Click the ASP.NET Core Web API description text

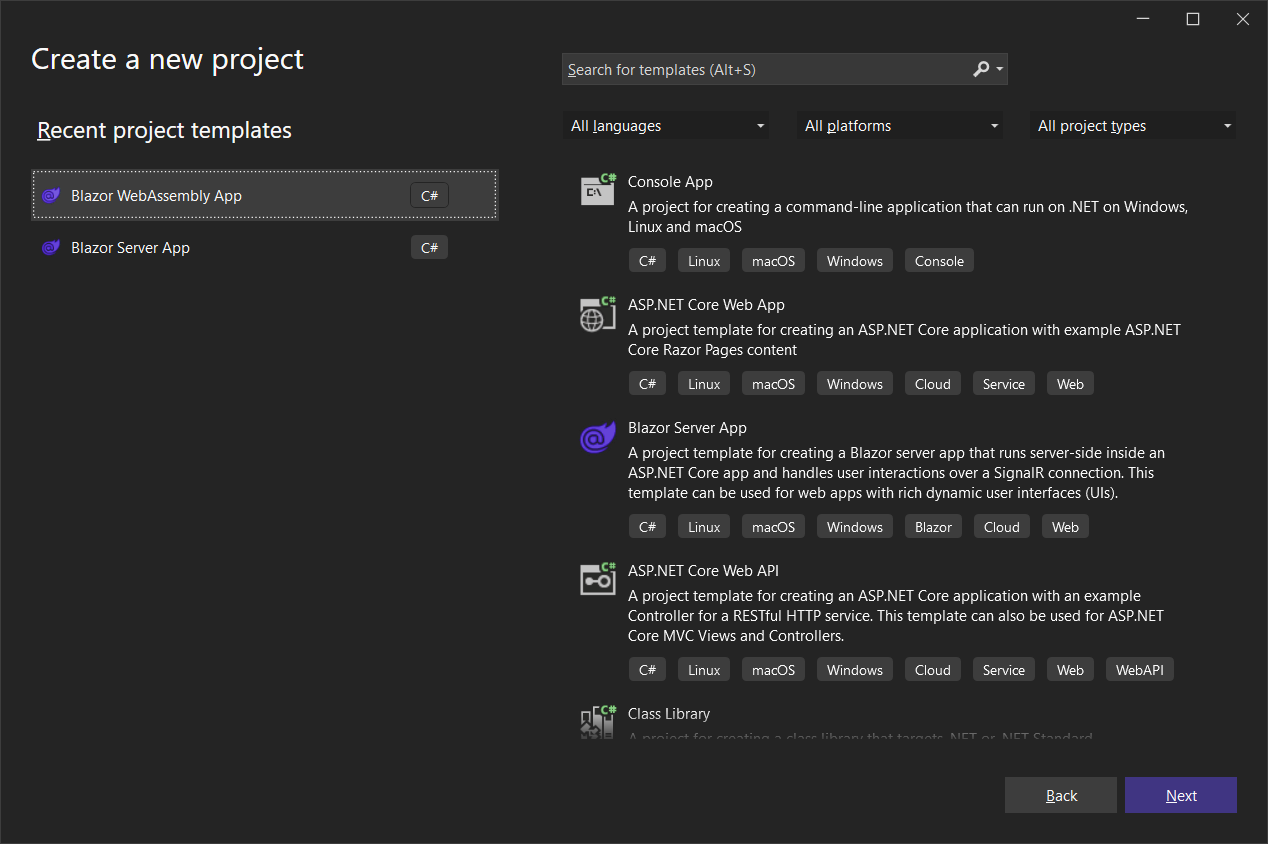(896, 616)
